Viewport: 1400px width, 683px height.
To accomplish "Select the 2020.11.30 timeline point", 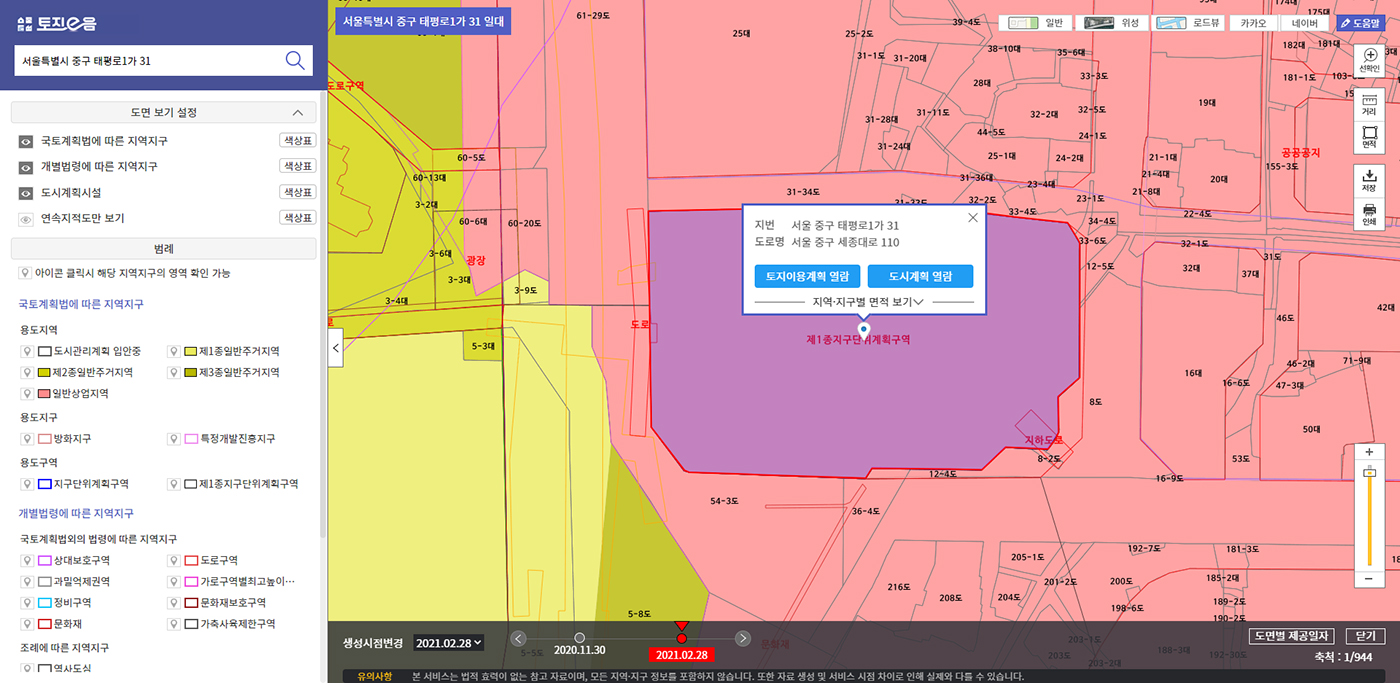I will [579, 638].
